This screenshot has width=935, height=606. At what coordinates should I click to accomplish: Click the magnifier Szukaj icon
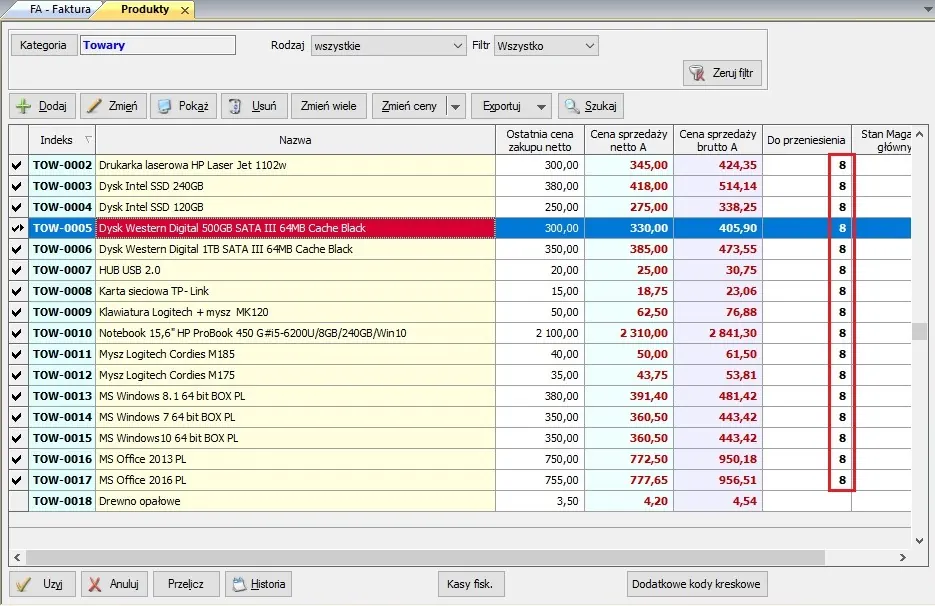pos(572,106)
